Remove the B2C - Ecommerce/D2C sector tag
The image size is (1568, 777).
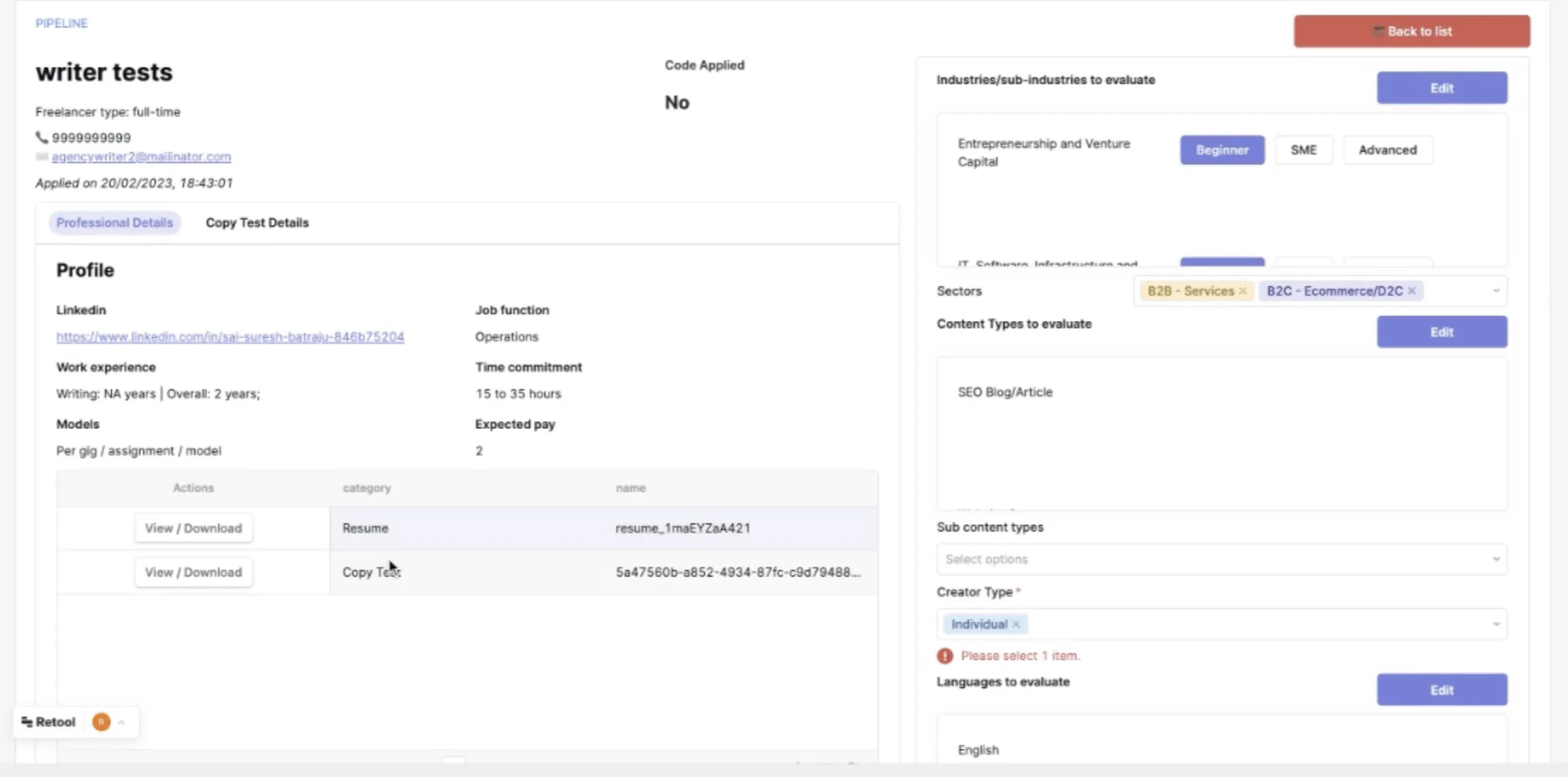(x=1412, y=291)
